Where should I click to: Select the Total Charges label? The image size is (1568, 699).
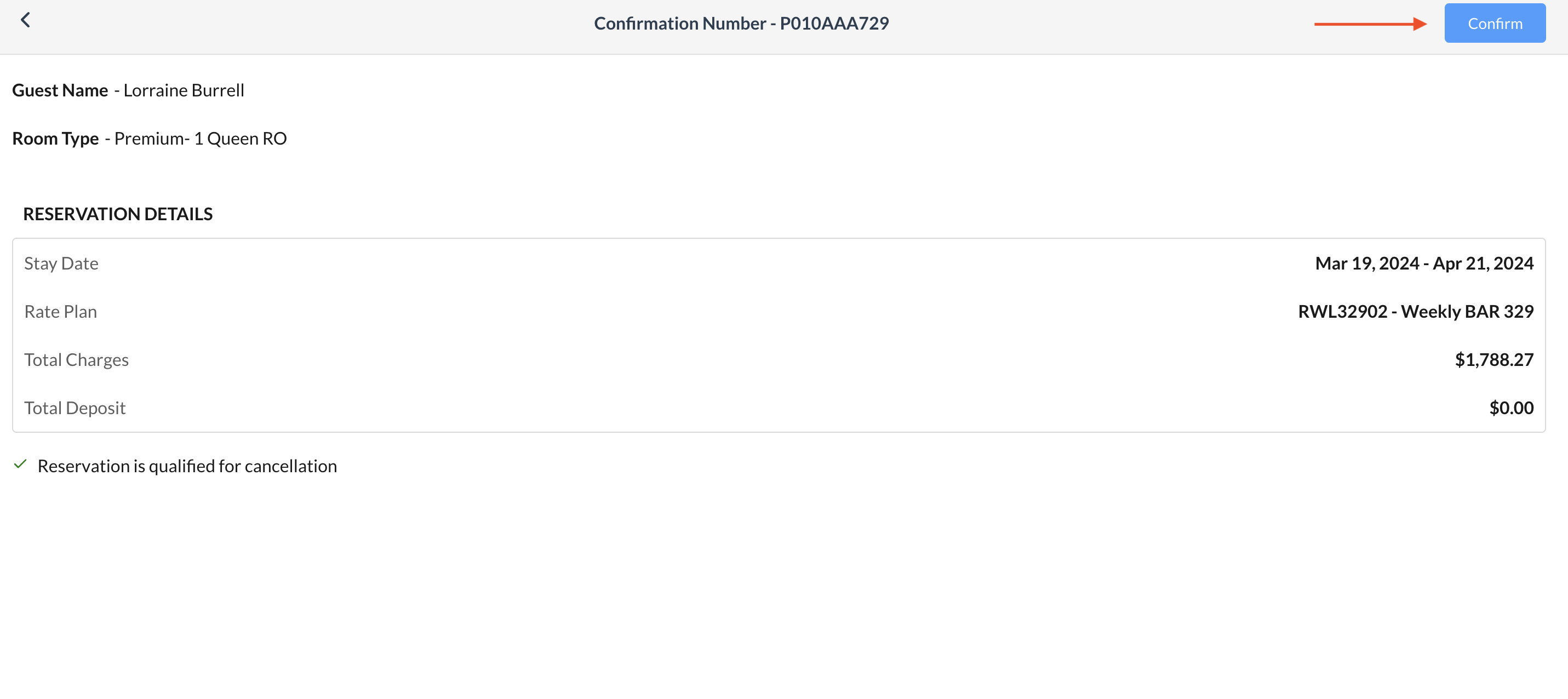tap(76, 359)
